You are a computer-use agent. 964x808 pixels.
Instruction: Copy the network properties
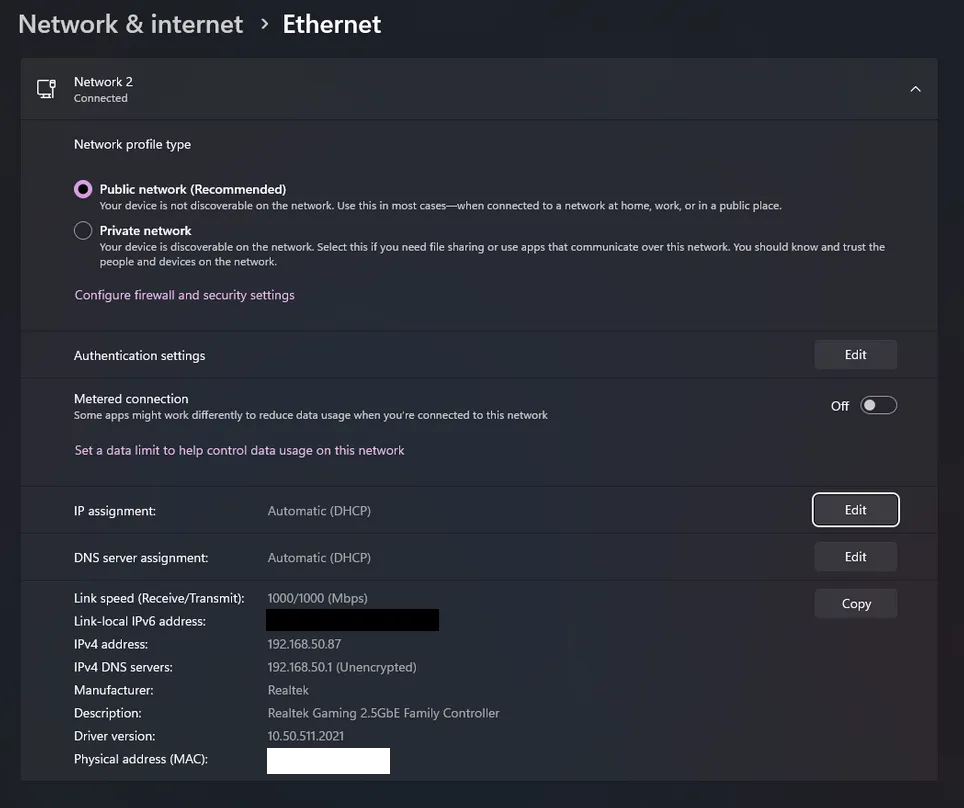coord(855,604)
